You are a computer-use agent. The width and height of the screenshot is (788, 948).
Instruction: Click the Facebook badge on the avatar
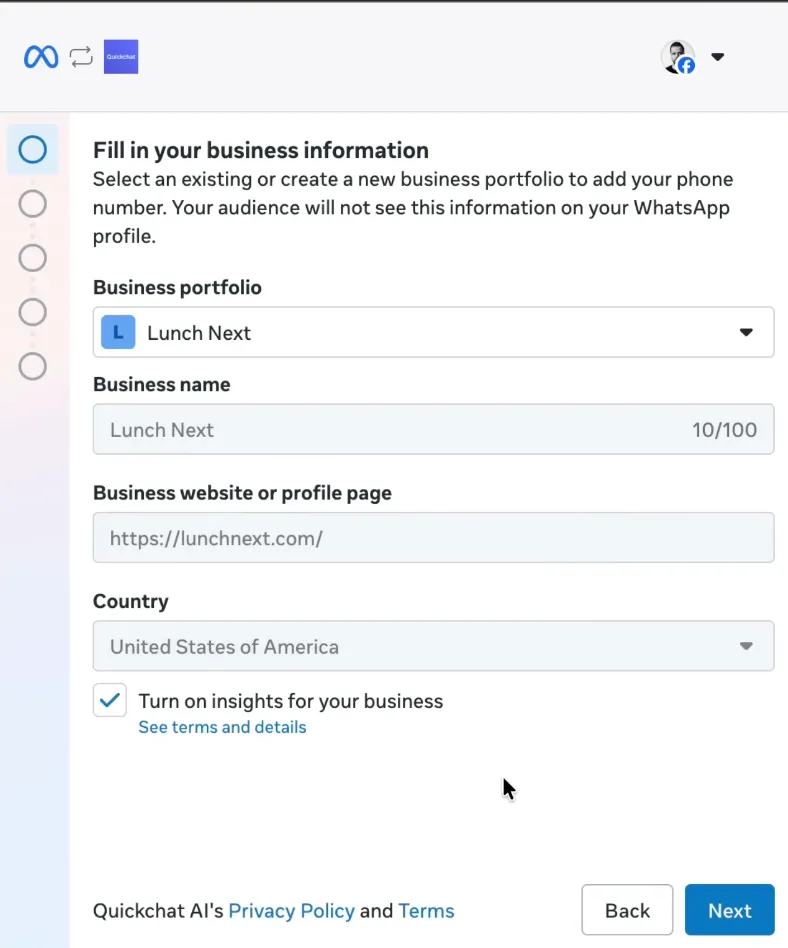pyautogui.click(x=688, y=67)
